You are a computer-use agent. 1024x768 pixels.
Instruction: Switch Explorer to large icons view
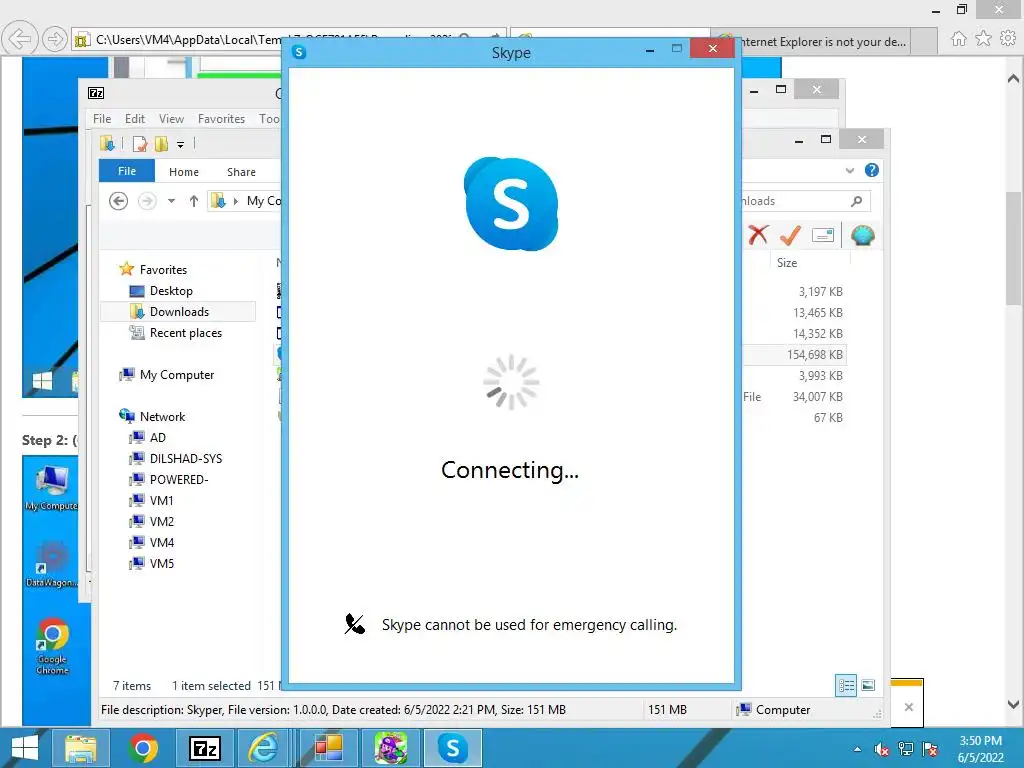[868, 685]
